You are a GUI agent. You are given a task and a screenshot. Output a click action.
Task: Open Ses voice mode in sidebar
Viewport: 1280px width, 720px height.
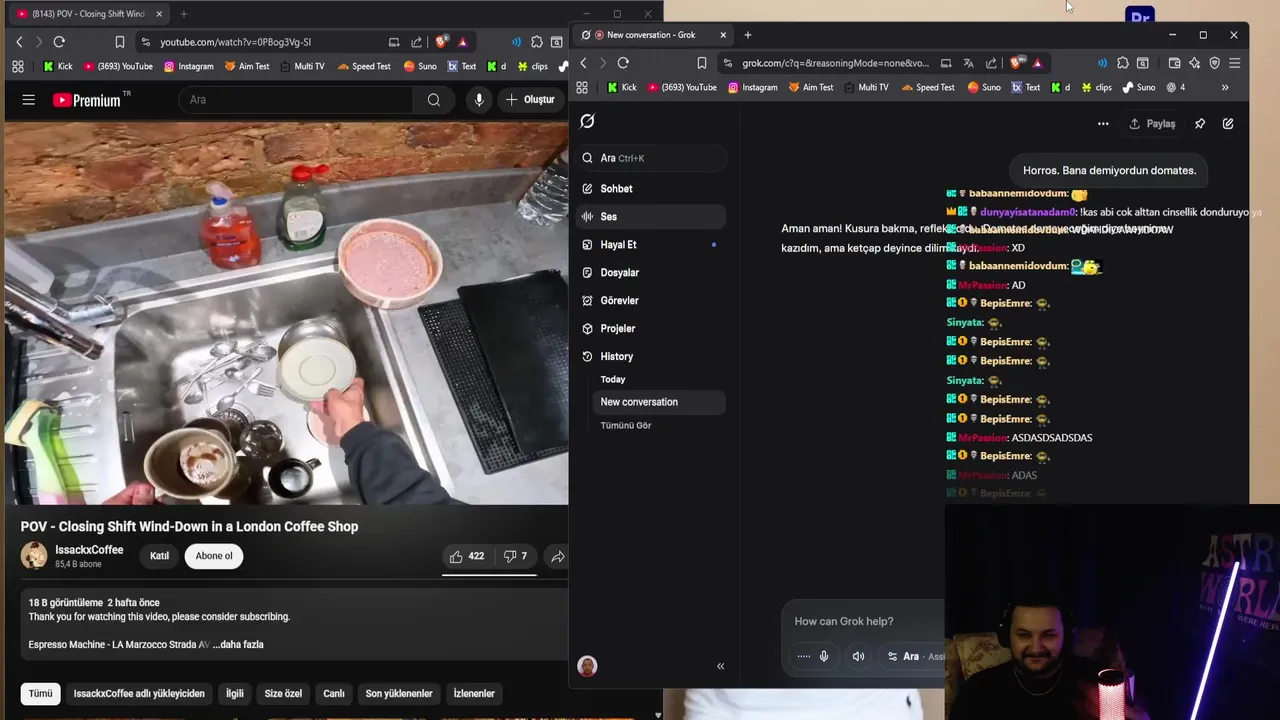pyautogui.click(x=650, y=217)
